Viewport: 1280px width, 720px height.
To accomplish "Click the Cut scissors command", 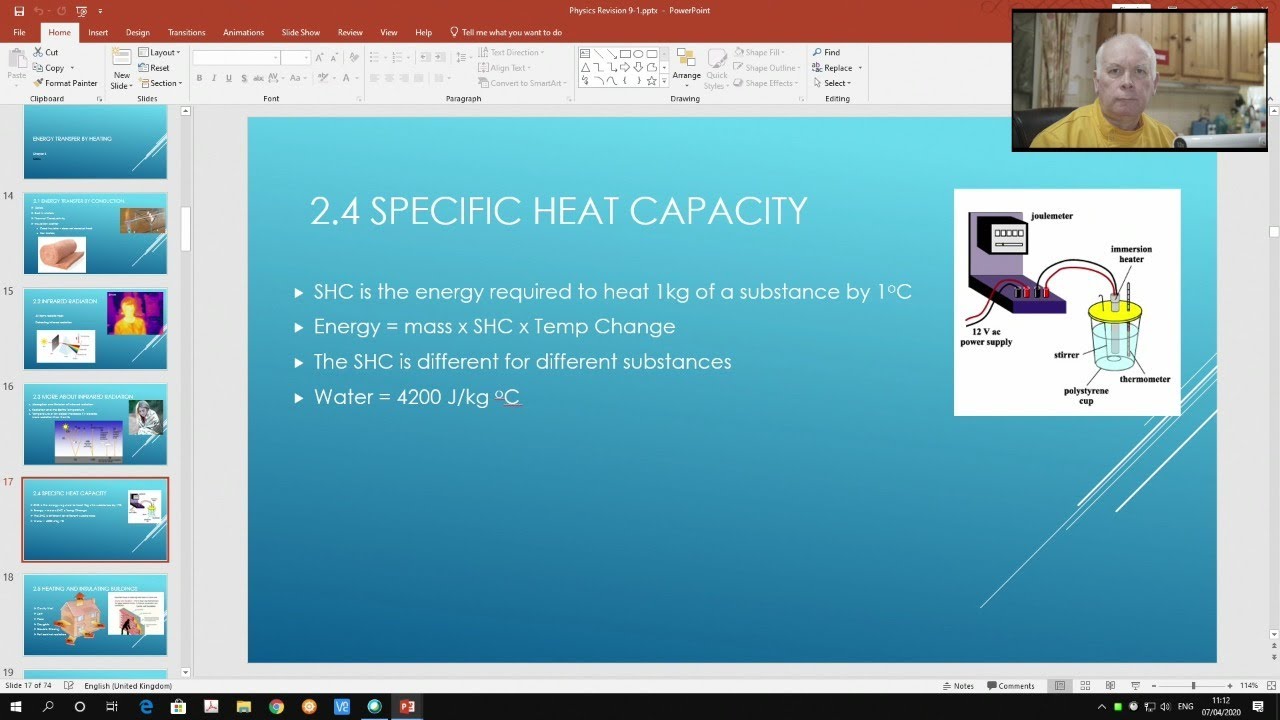I will point(46,52).
